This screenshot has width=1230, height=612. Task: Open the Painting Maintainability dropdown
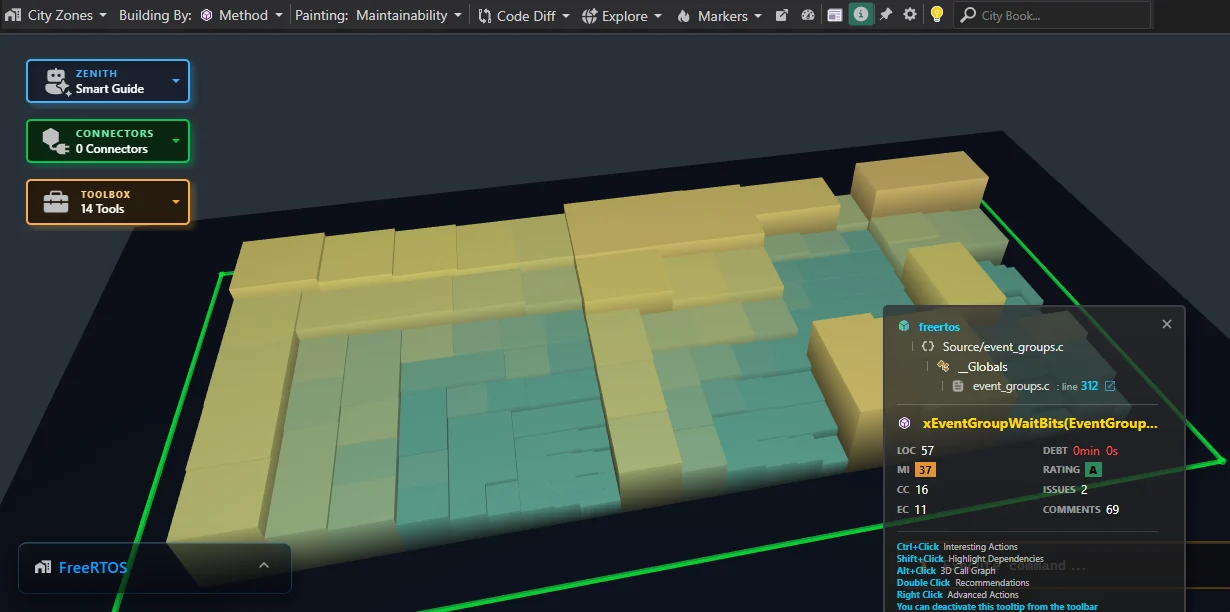[379, 15]
